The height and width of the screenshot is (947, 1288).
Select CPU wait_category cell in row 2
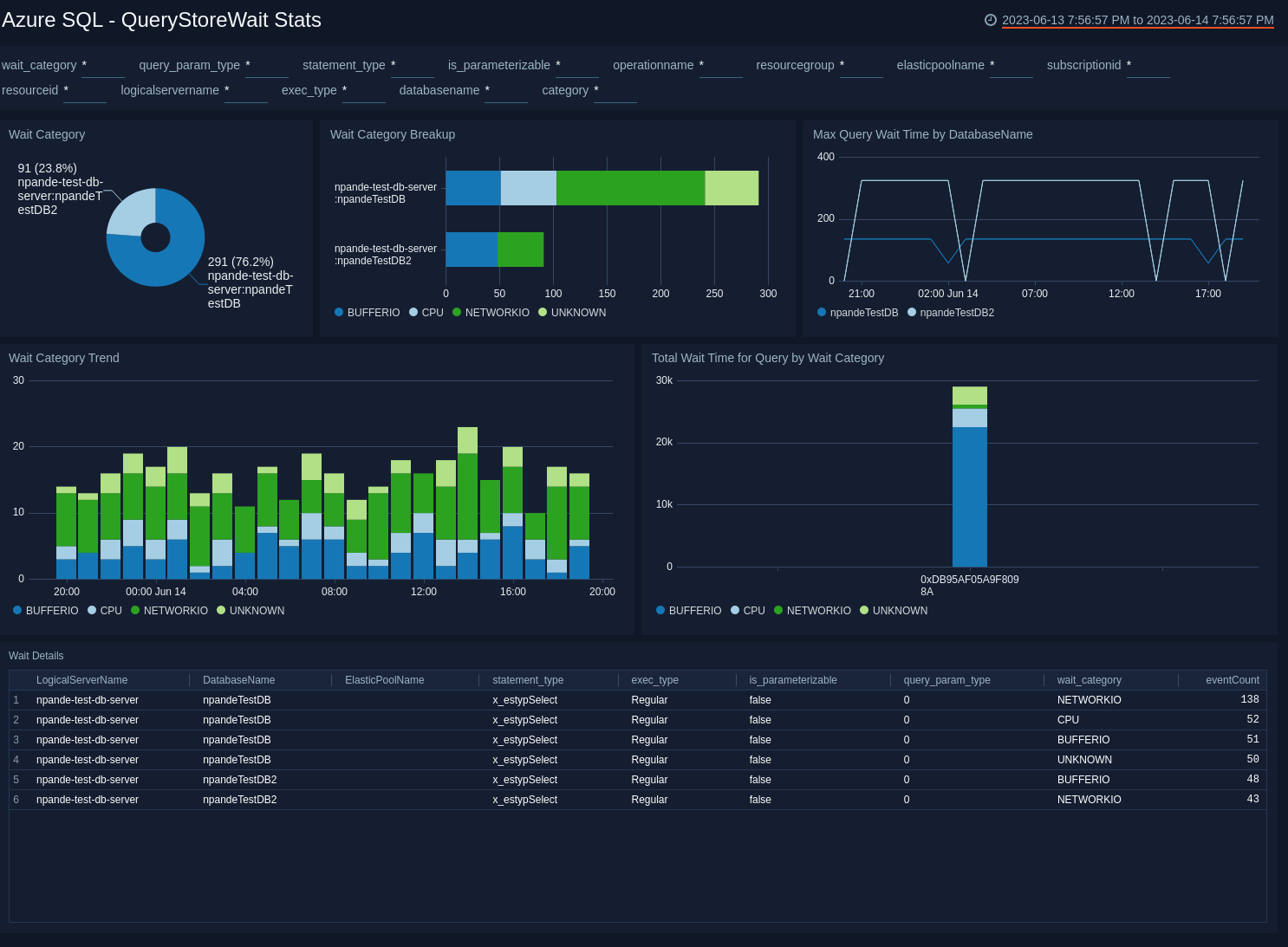tap(1068, 720)
